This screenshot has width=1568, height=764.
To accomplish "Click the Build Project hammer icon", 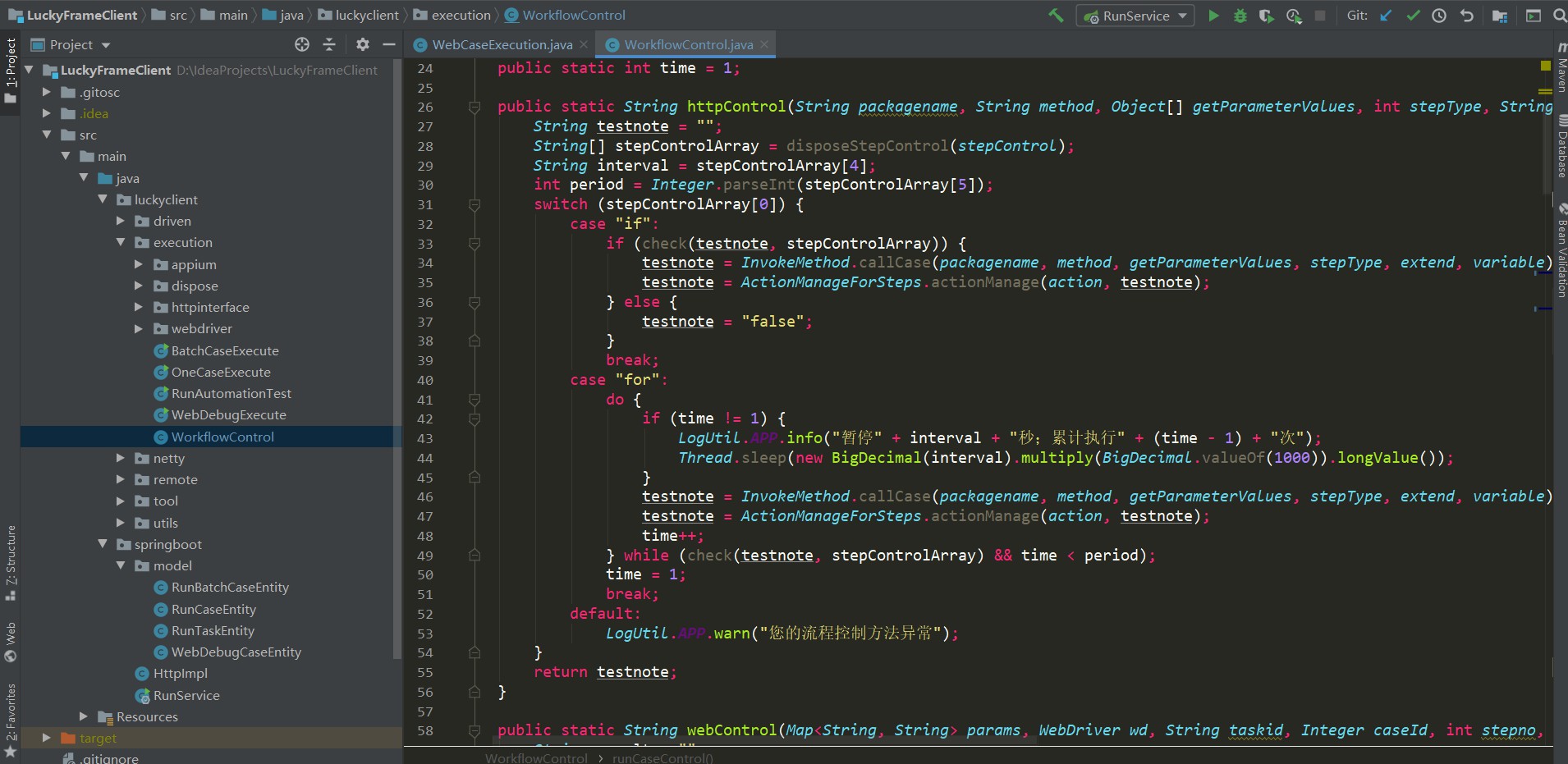I will 1056,15.
